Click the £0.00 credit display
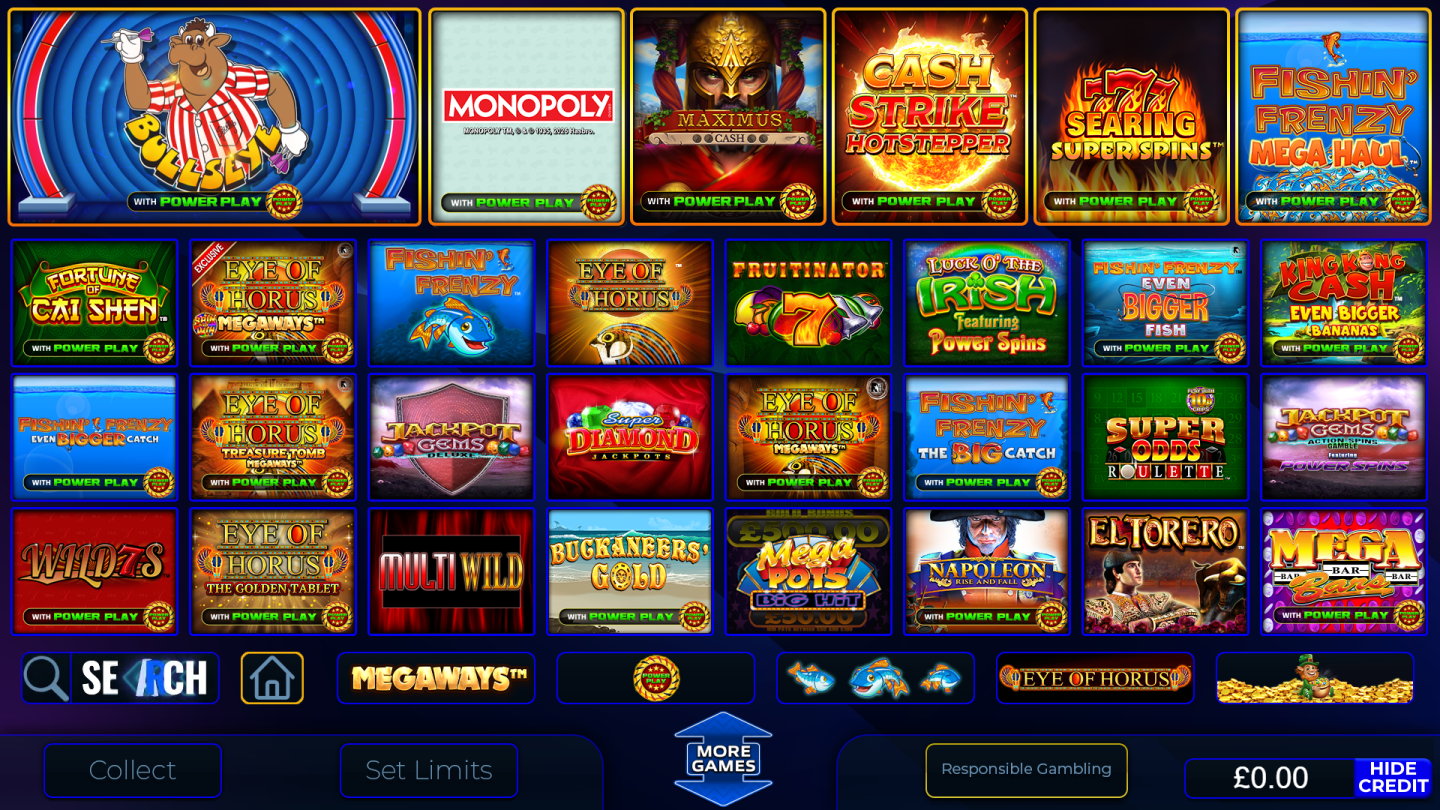 (1270, 778)
